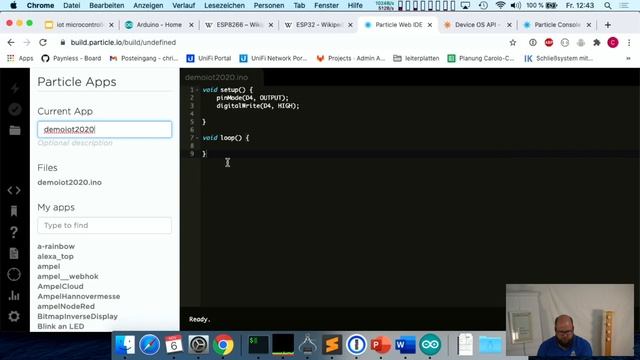Switch to the ESP32 Wikipedia tab

(318, 25)
